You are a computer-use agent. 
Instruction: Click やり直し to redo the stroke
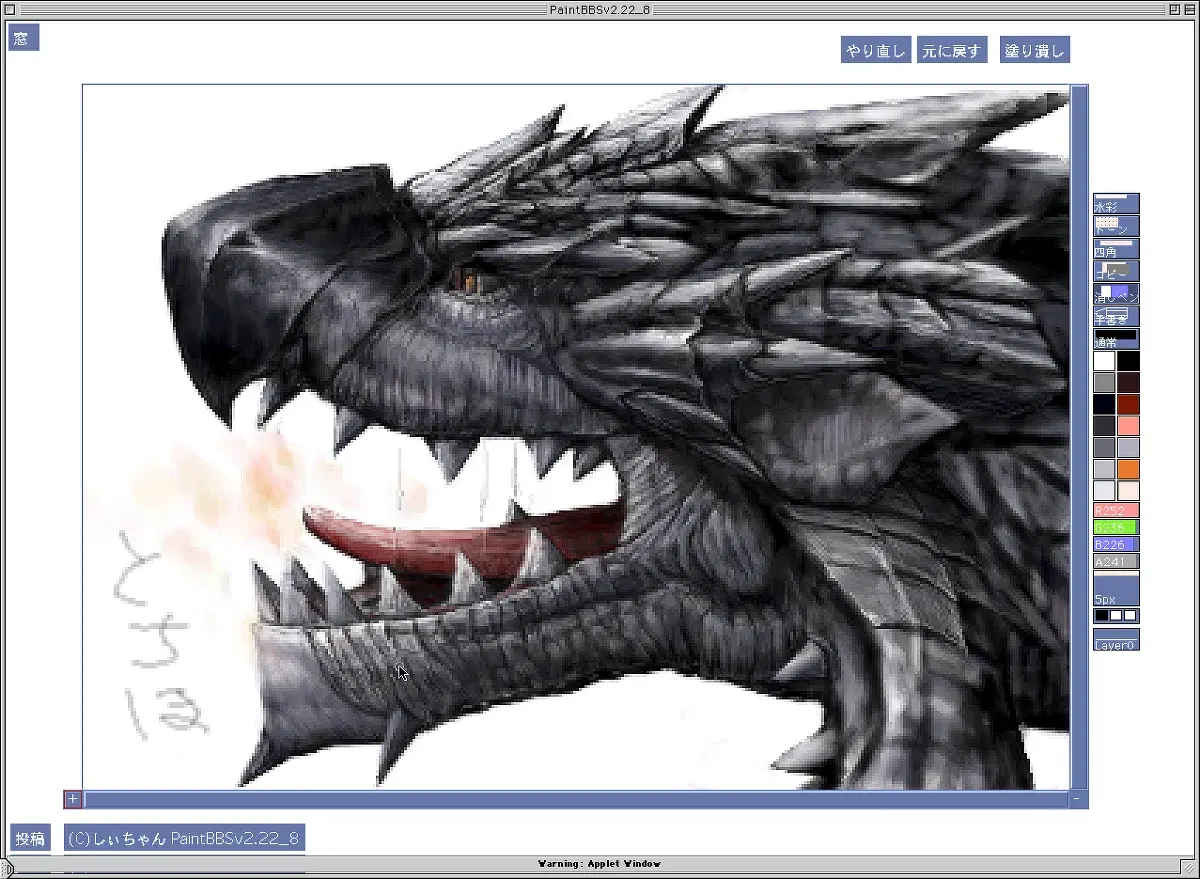pyautogui.click(x=875, y=50)
